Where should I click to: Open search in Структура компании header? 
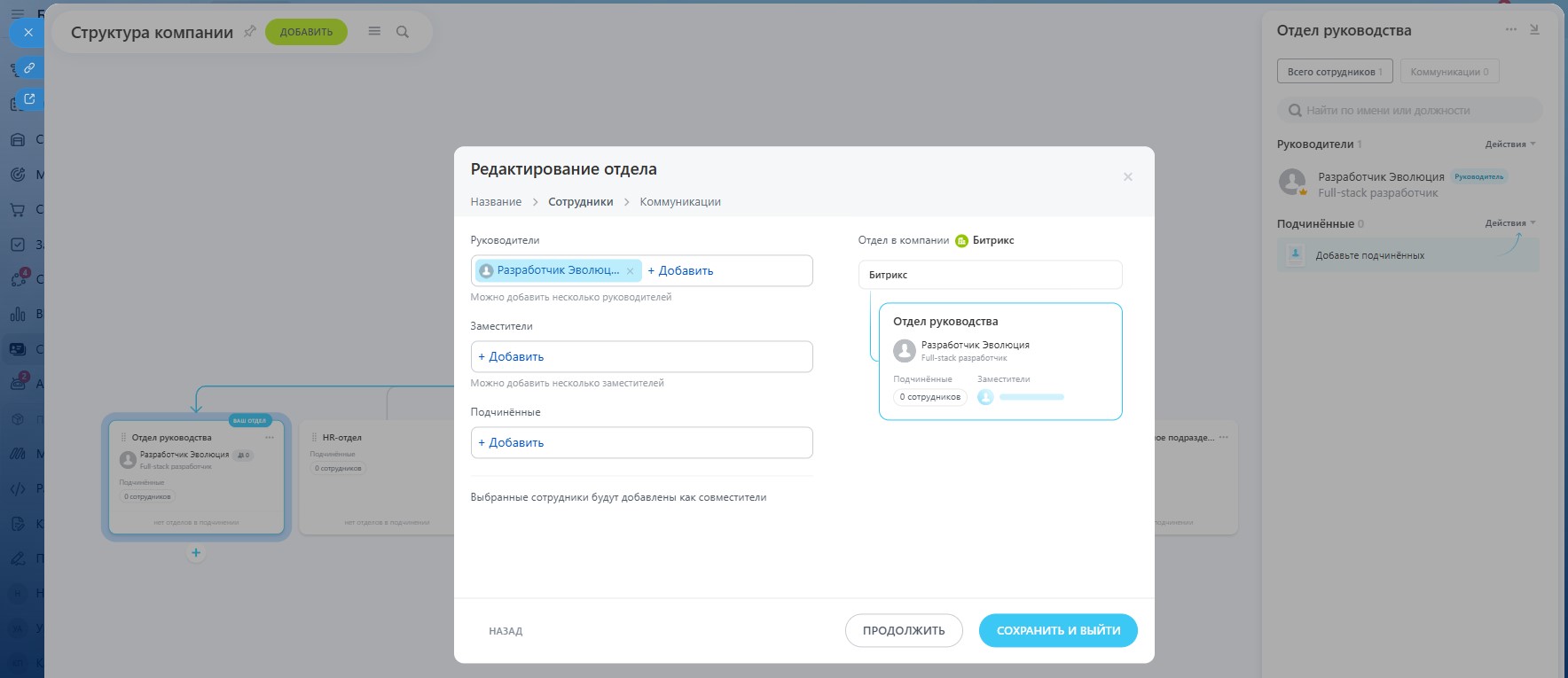(403, 32)
